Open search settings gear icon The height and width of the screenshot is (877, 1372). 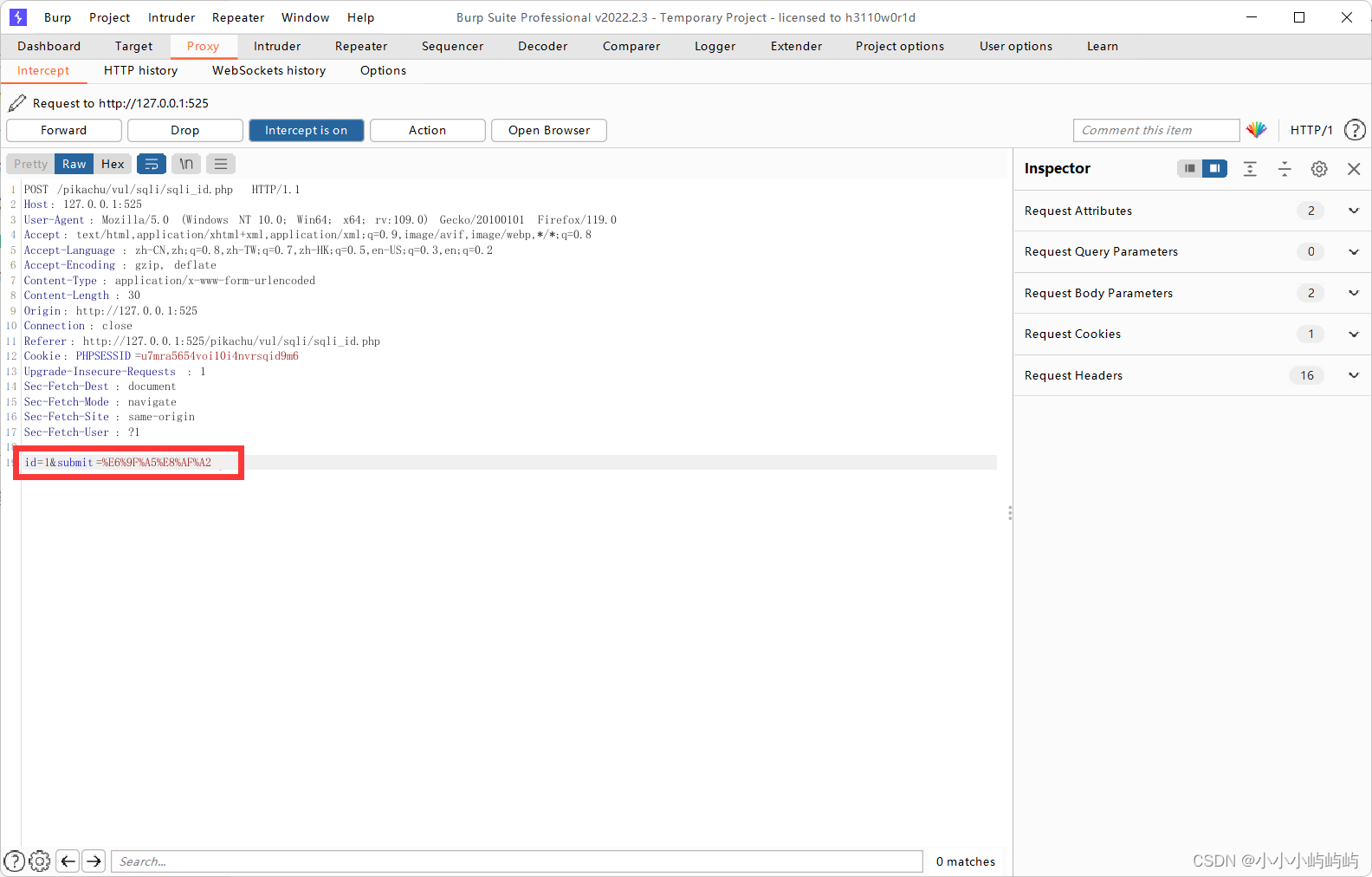[x=40, y=861]
